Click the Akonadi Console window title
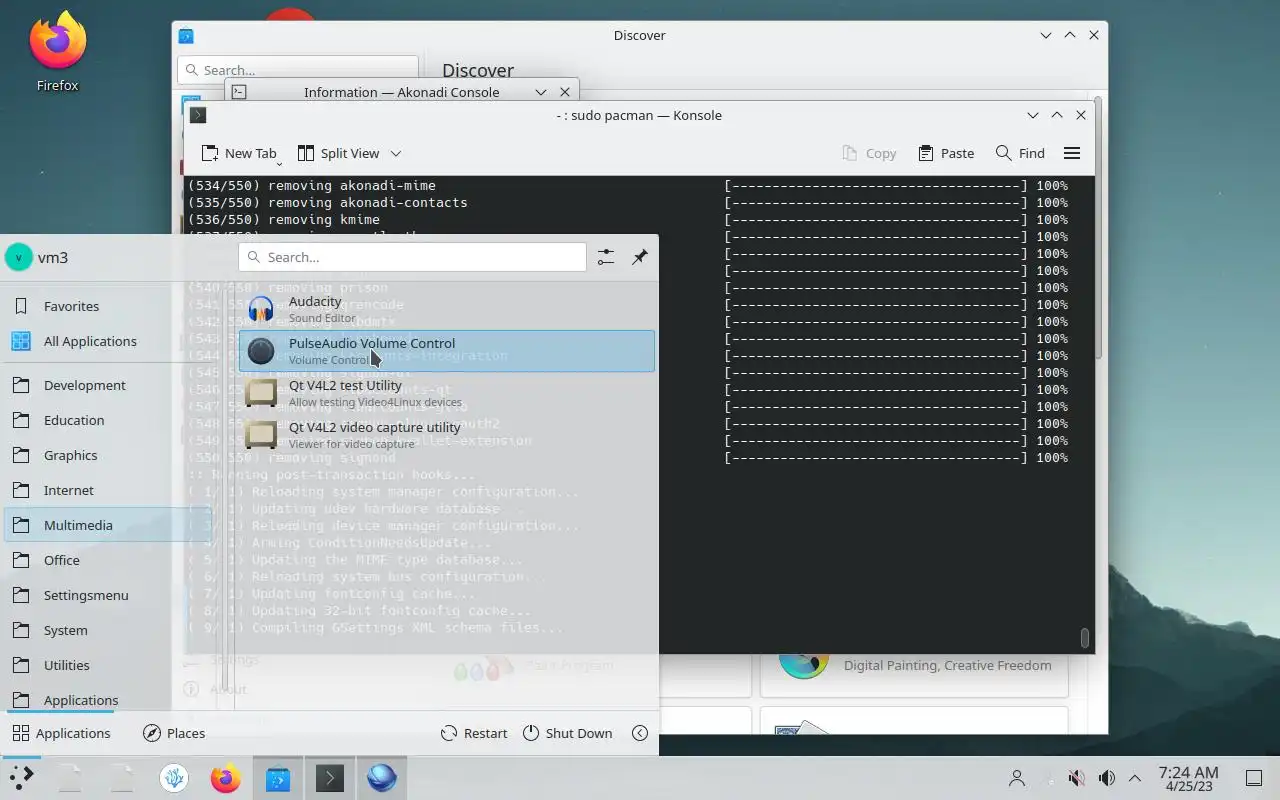This screenshot has width=1280, height=800. coord(401,92)
